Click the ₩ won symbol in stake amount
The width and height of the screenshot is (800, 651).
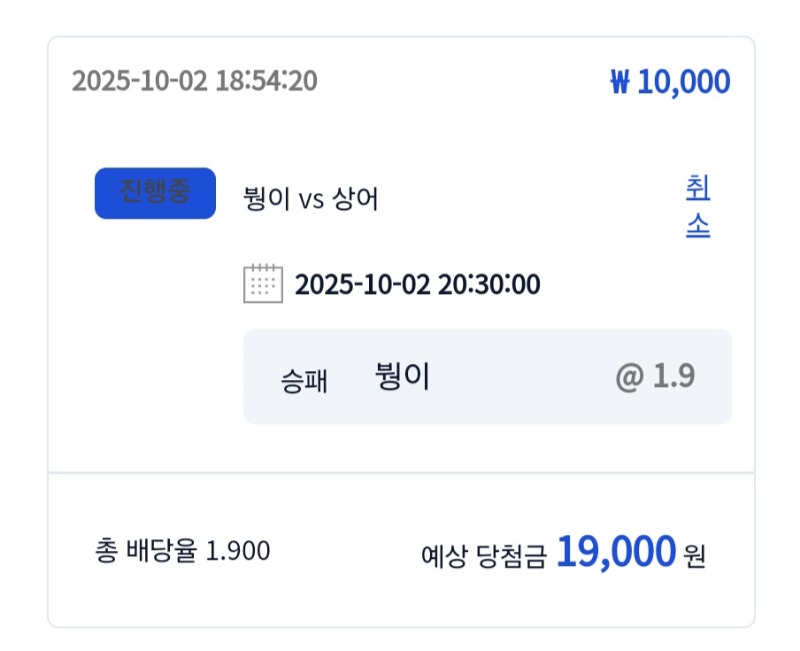pyautogui.click(x=620, y=82)
